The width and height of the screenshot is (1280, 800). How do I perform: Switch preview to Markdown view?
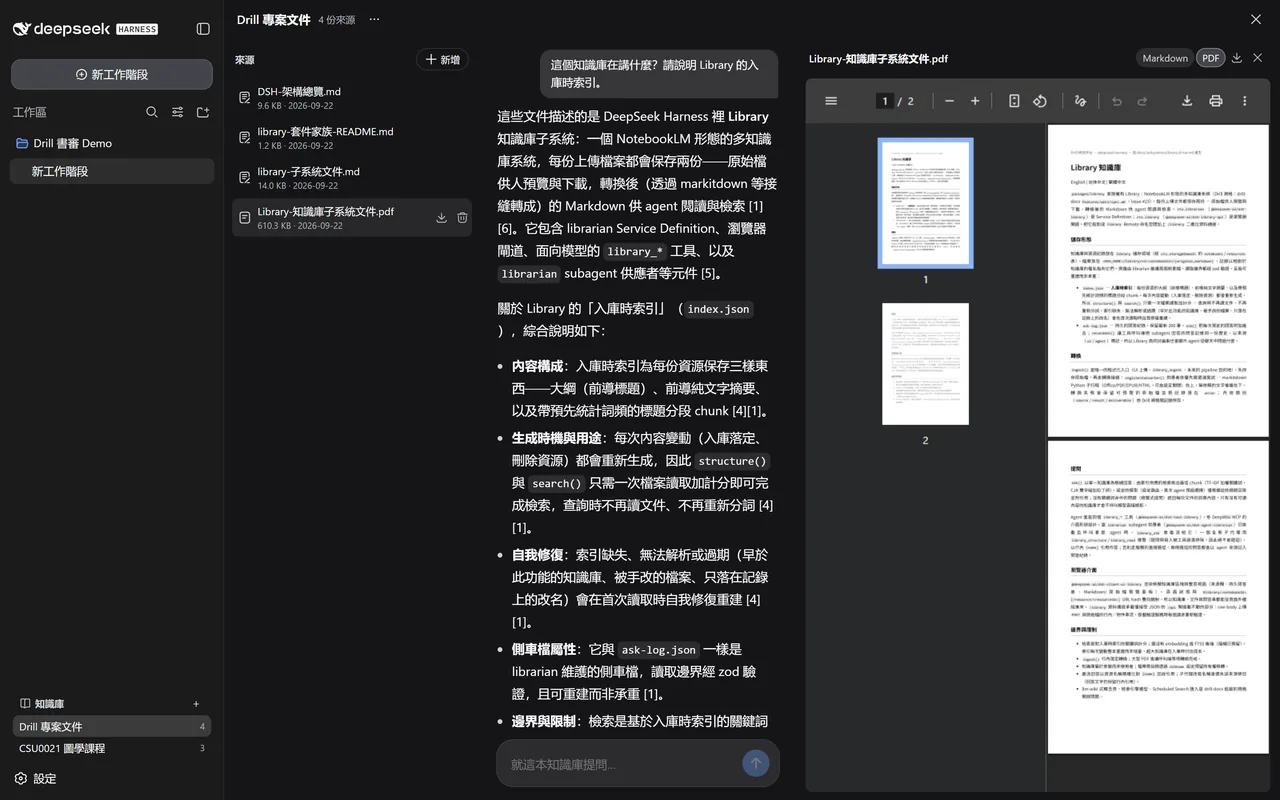click(1165, 58)
